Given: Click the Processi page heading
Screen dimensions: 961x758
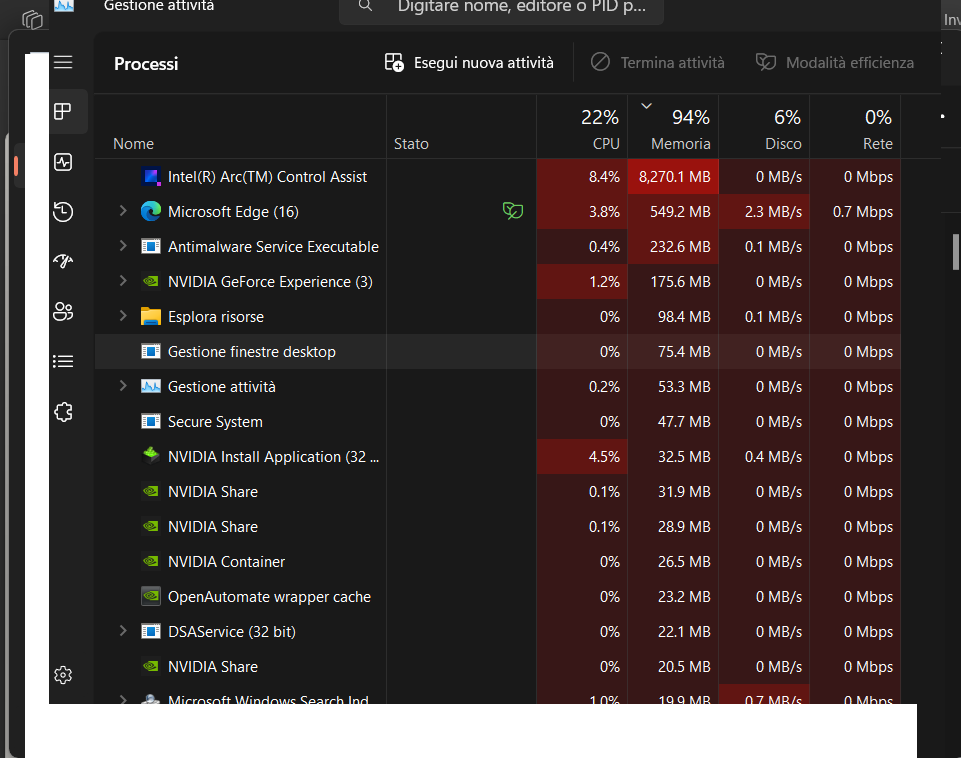Looking at the screenshot, I should [x=146, y=64].
